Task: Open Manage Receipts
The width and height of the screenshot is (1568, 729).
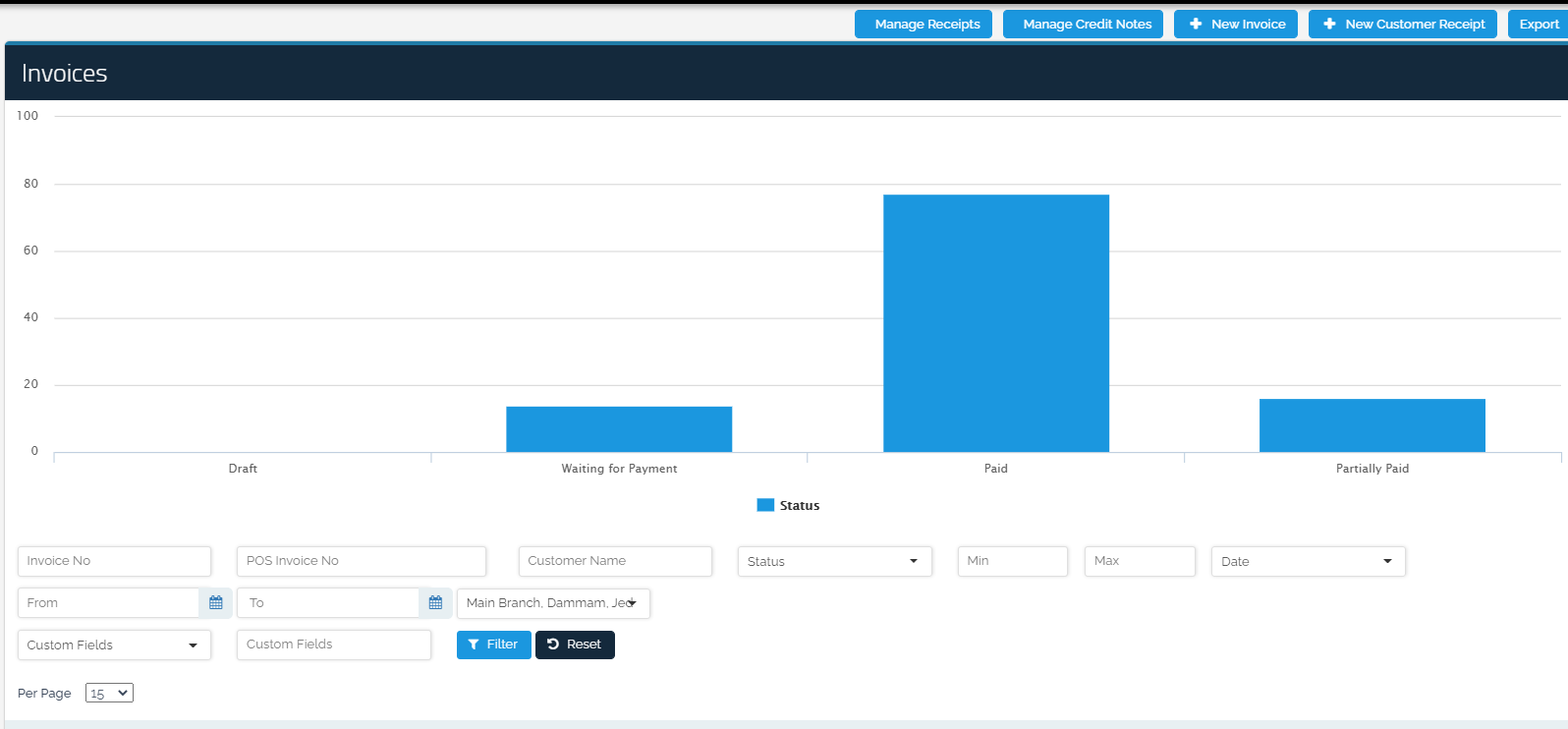Action: pyautogui.click(x=924, y=24)
